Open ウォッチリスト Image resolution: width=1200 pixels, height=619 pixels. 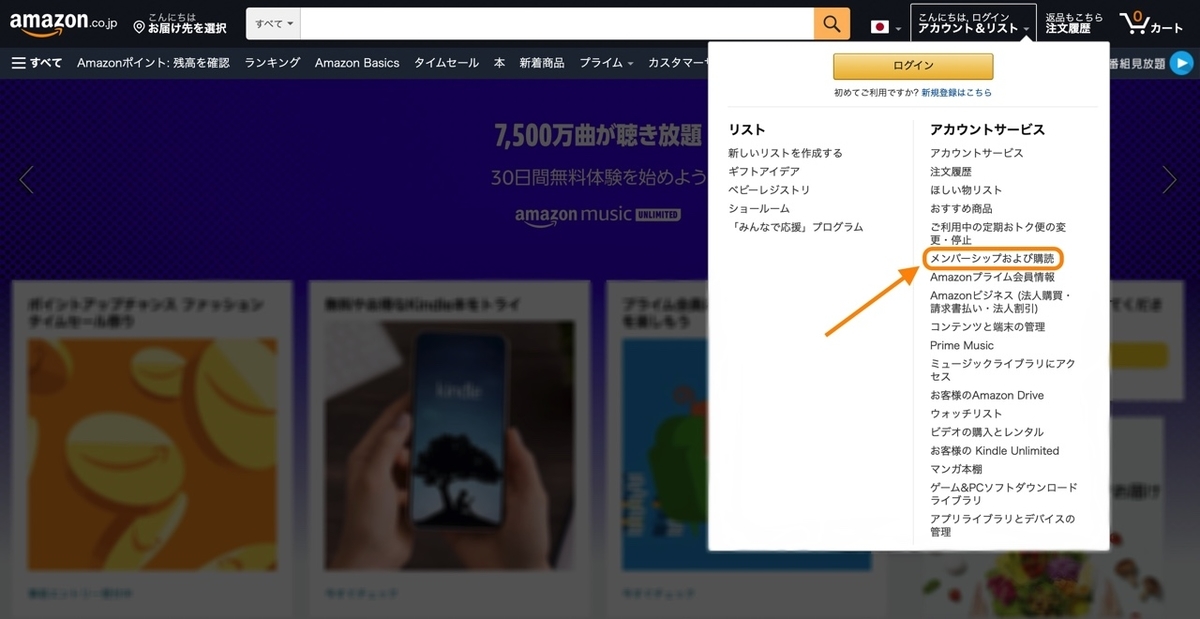[x=966, y=414]
